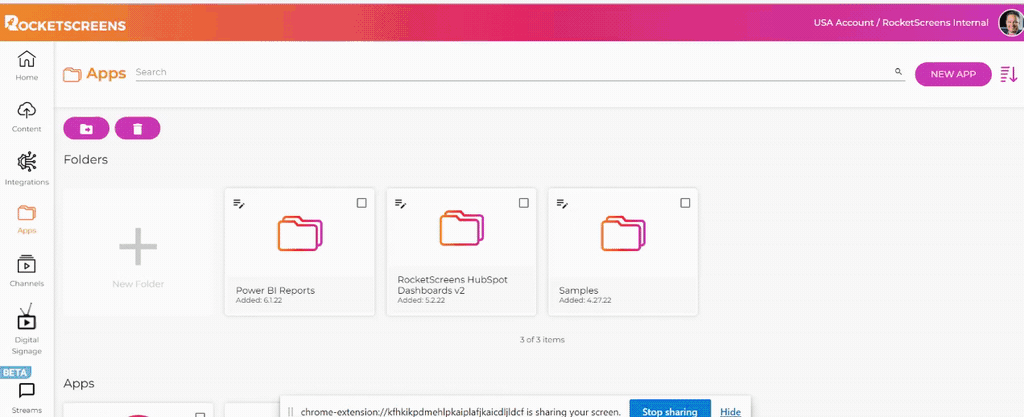Open the Samples folder
This screenshot has width=1024, height=417.
pyautogui.click(x=623, y=252)
